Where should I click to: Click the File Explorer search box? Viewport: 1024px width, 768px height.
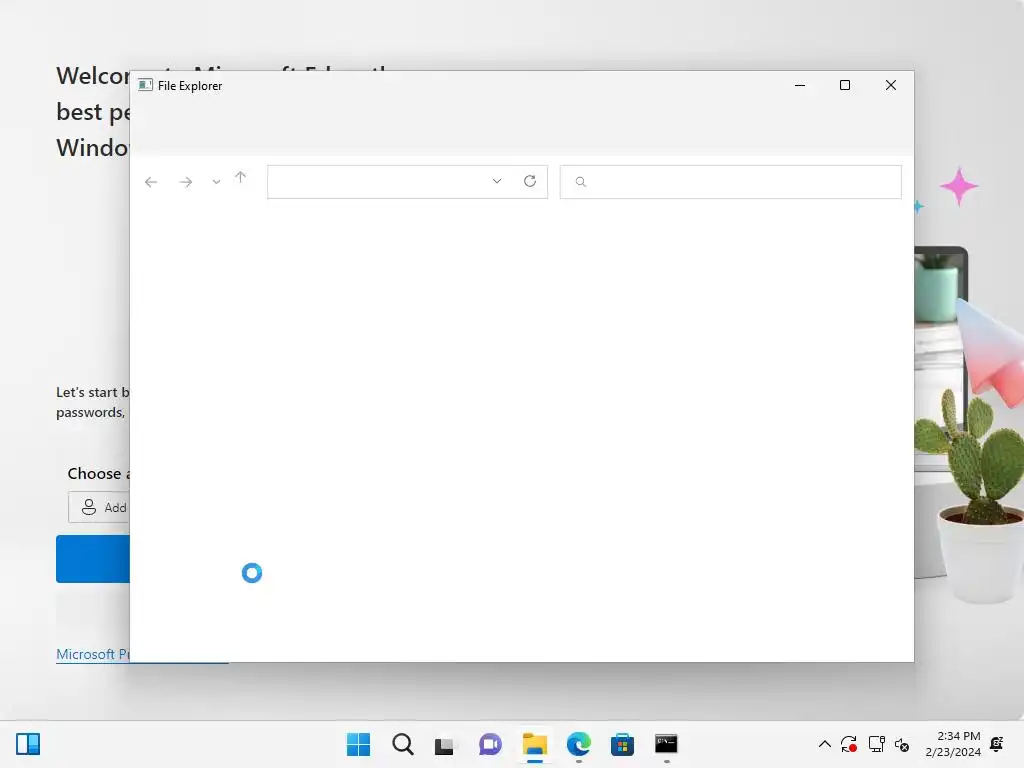[730, 182]
